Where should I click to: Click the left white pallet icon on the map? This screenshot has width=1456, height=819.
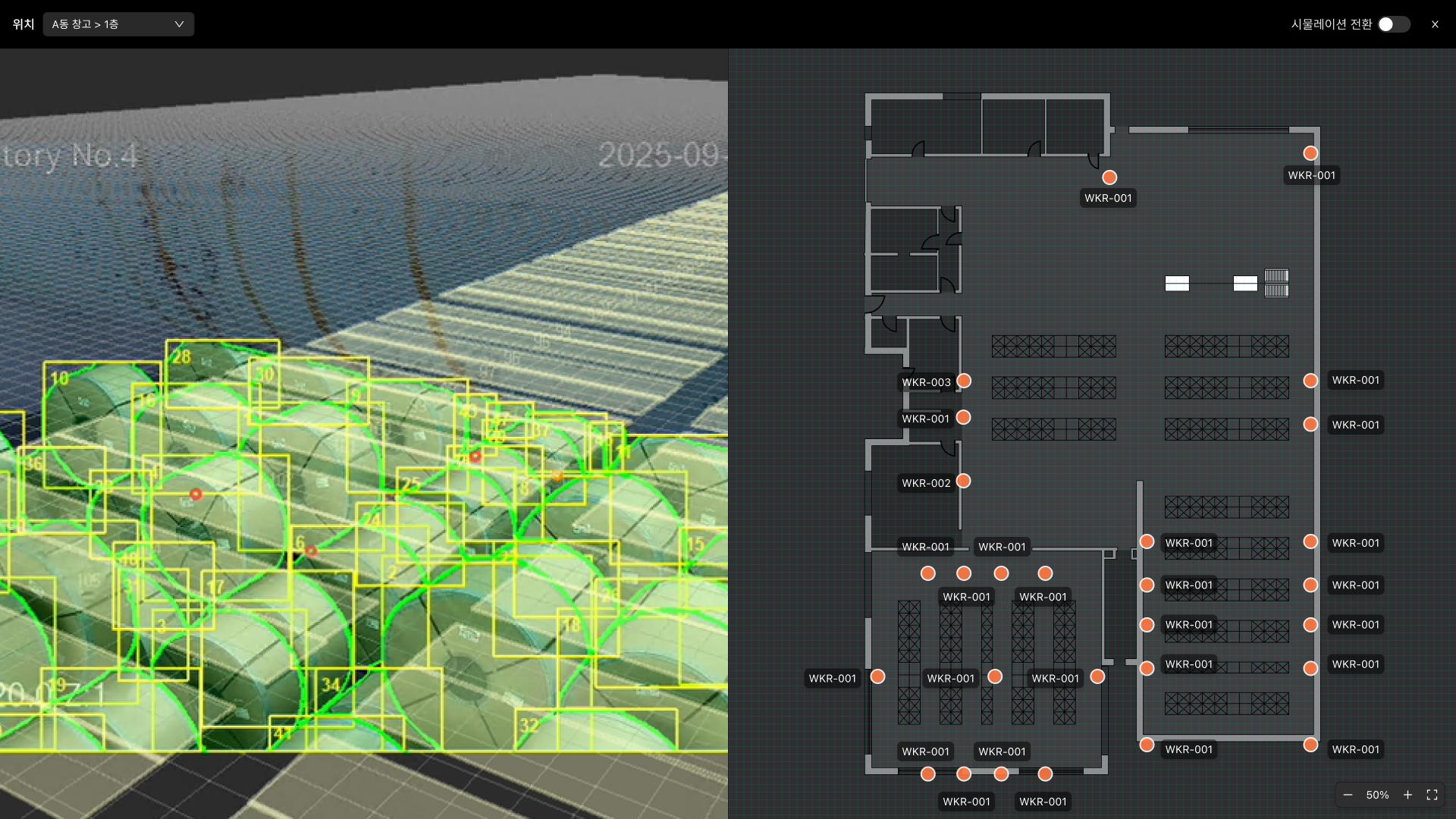[x=1177, y=284]
